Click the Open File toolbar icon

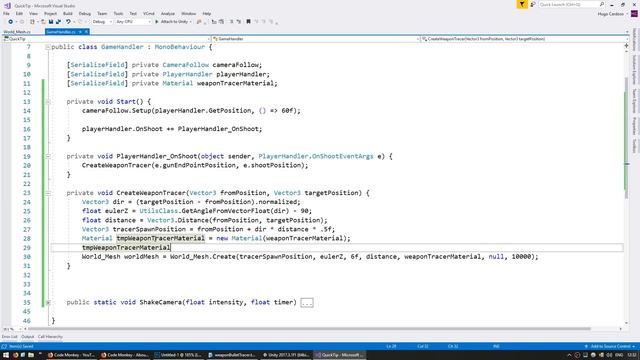pos(43,22)
